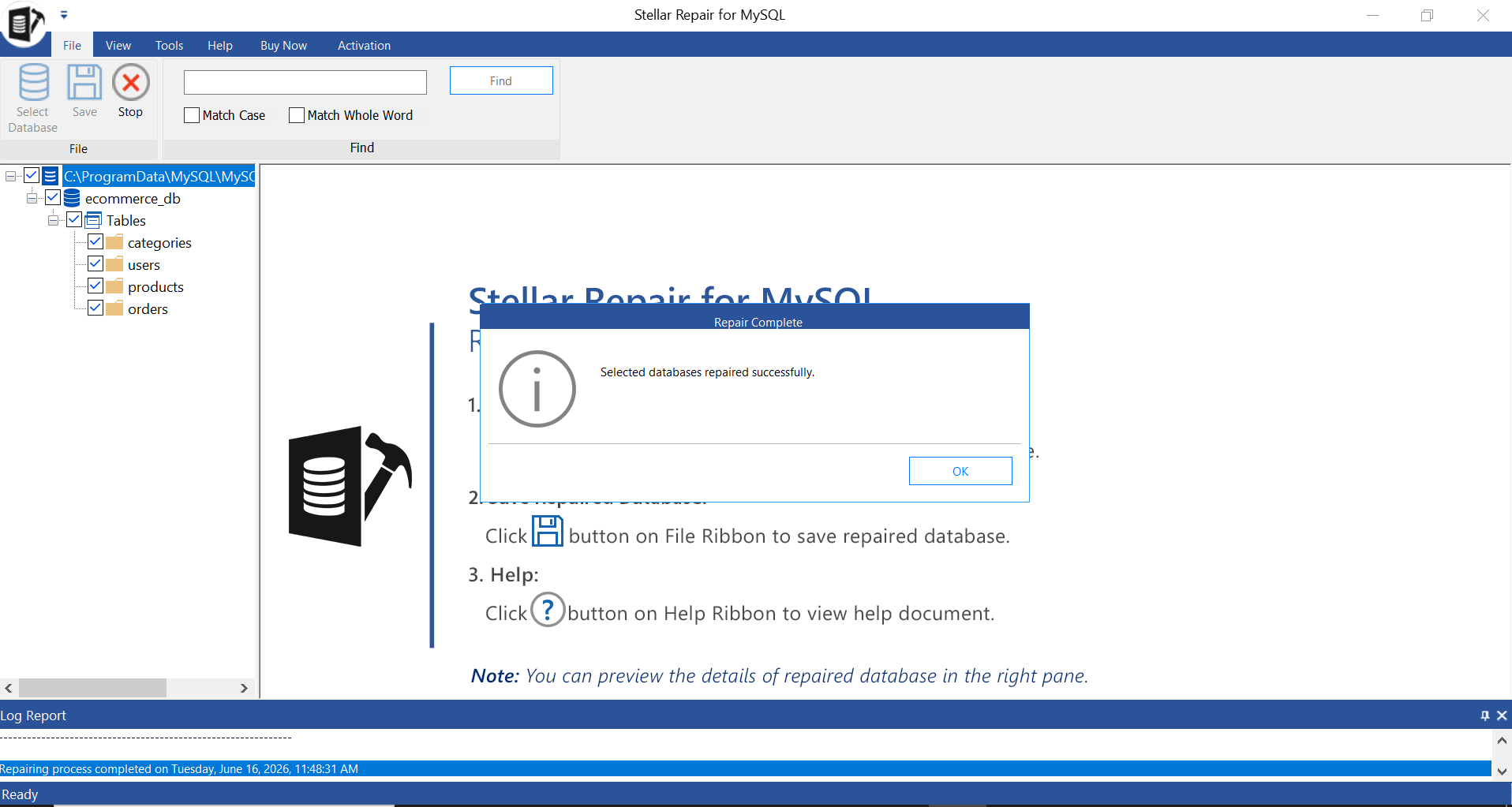Open the Tools ribbon tab
The height and width of the screenshot is (807, 1512).
169,45
